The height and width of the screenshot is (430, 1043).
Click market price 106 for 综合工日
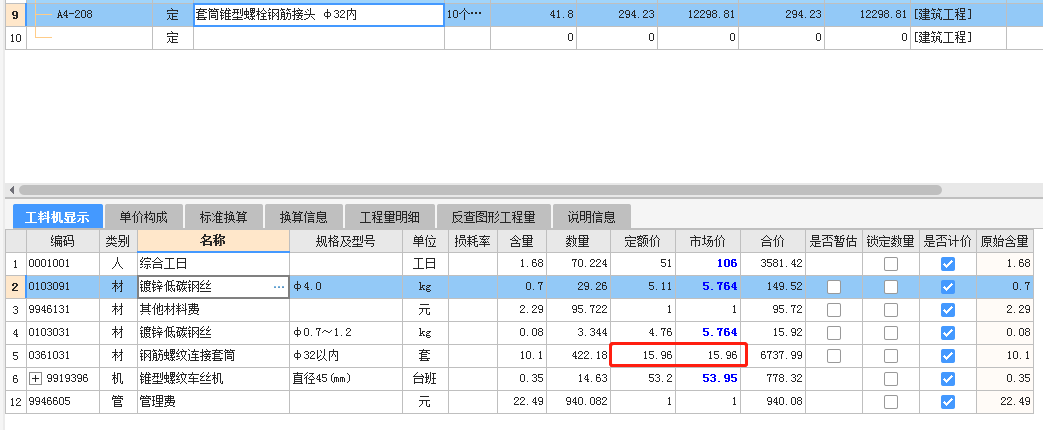click(708, 264)
